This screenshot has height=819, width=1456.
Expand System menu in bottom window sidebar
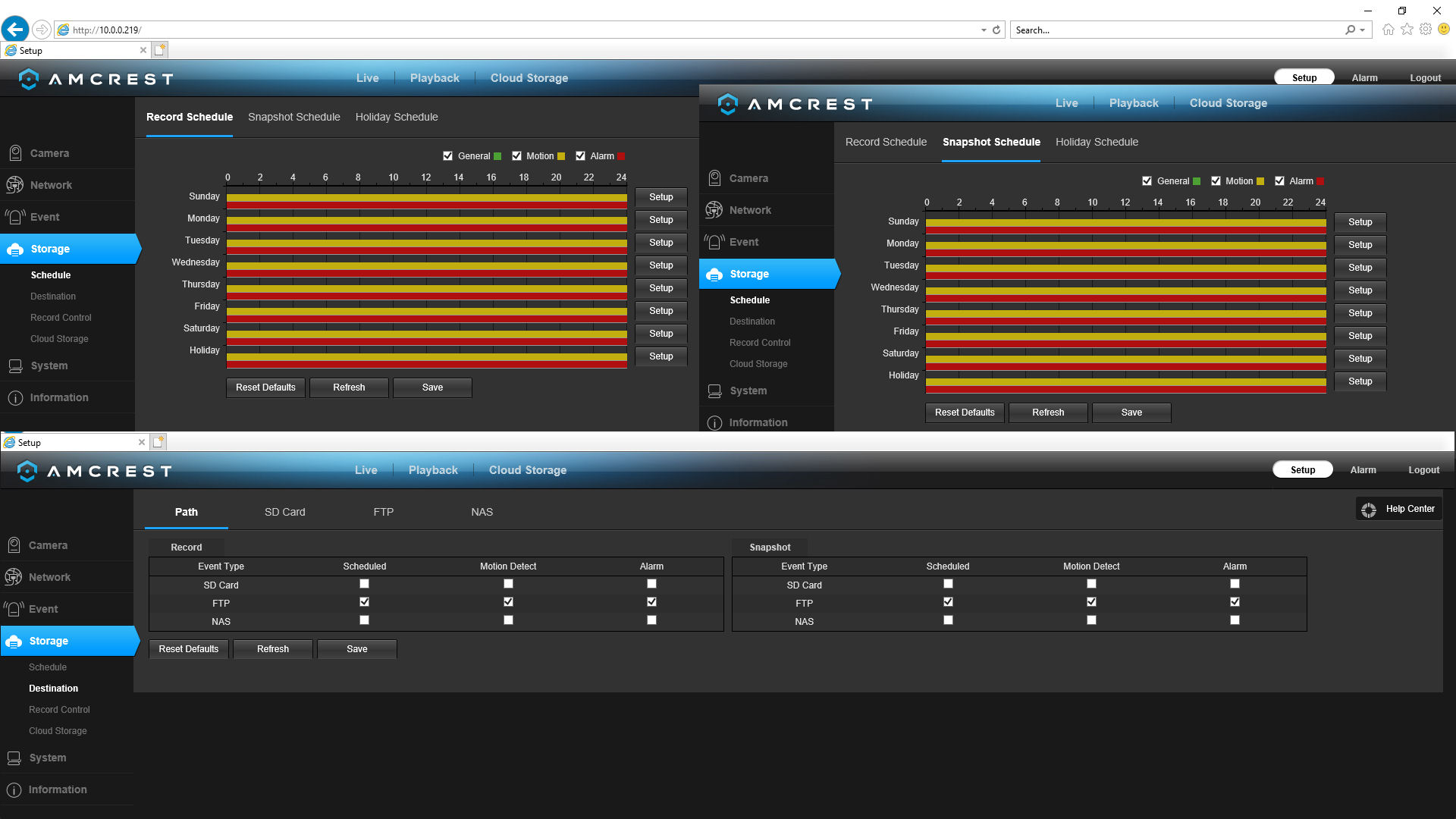tap(67, 758)
